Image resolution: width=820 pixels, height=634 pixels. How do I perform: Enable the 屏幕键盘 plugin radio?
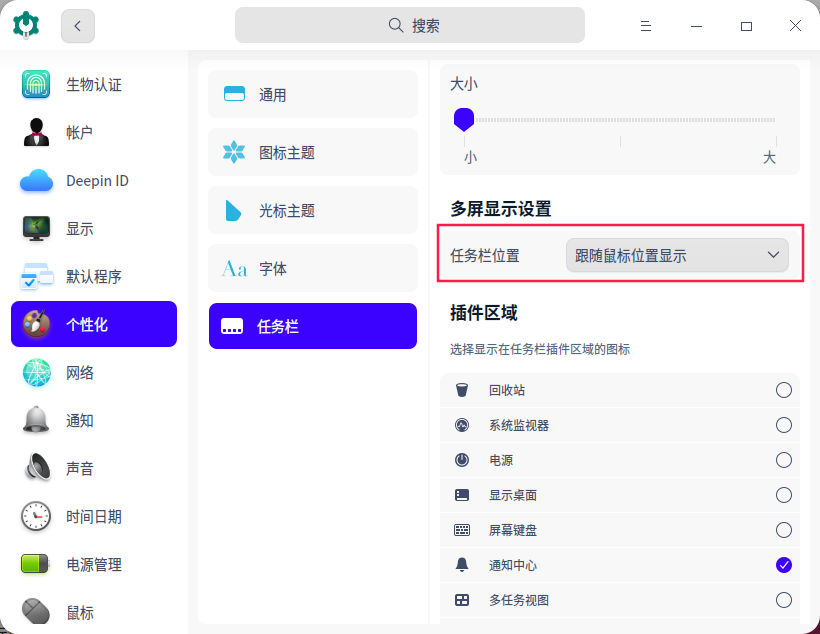783,530
